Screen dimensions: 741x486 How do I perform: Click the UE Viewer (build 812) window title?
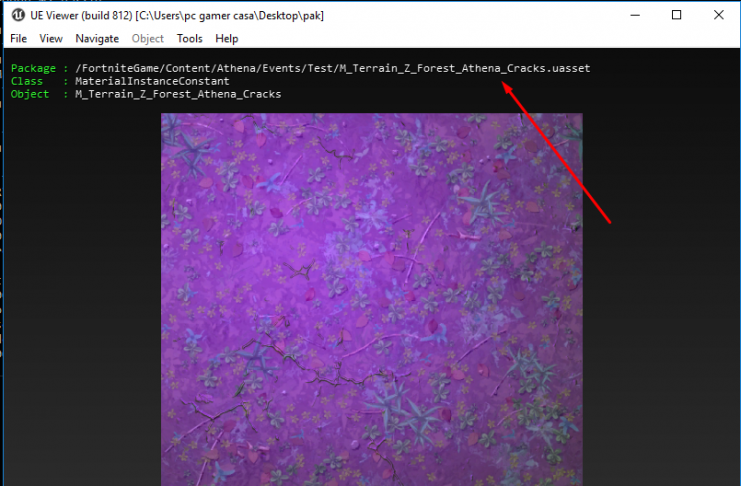(x=177, y=16)
